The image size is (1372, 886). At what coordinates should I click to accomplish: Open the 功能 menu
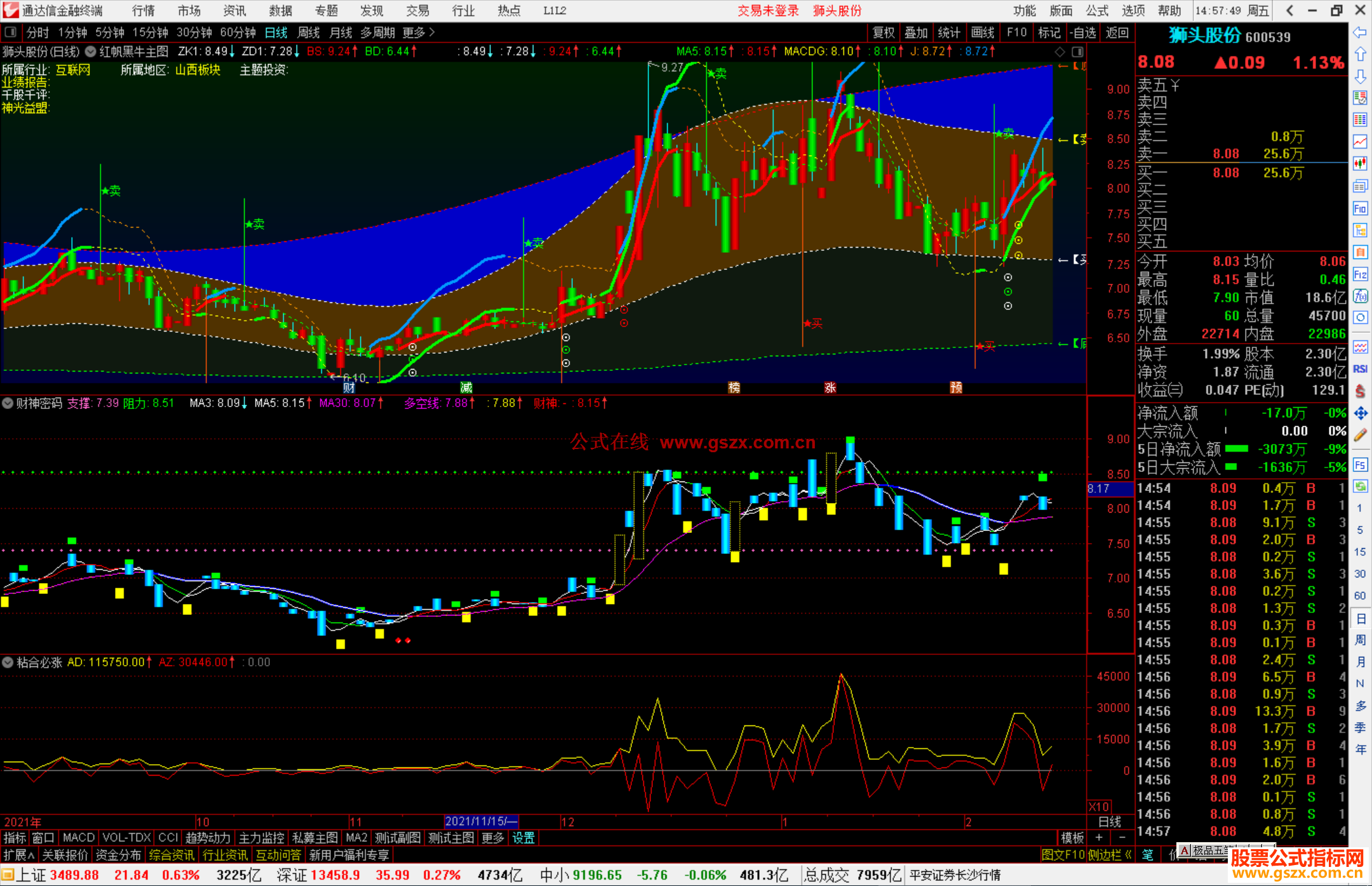[x=1025, y=10]
